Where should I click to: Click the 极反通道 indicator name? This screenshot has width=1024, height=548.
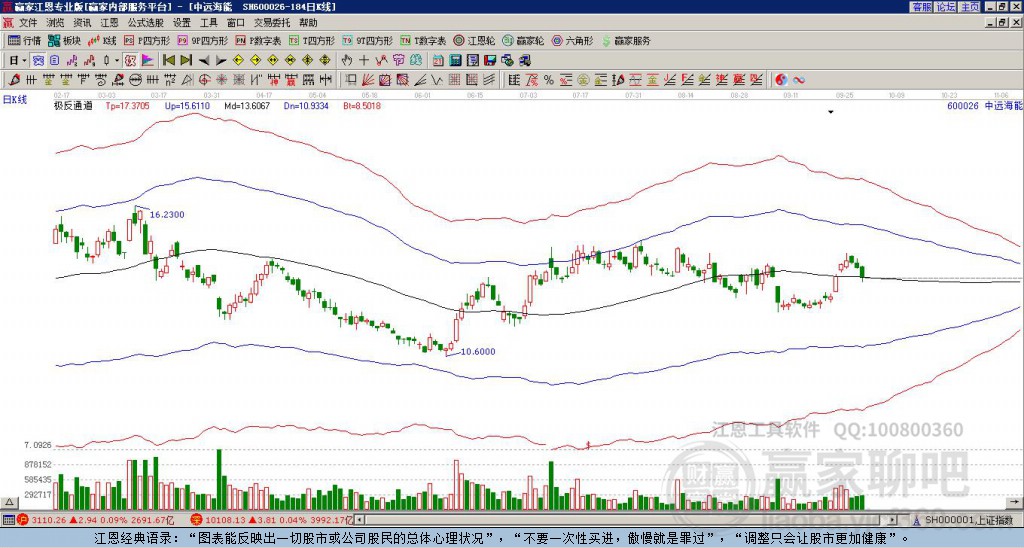(x=72, y=105)
